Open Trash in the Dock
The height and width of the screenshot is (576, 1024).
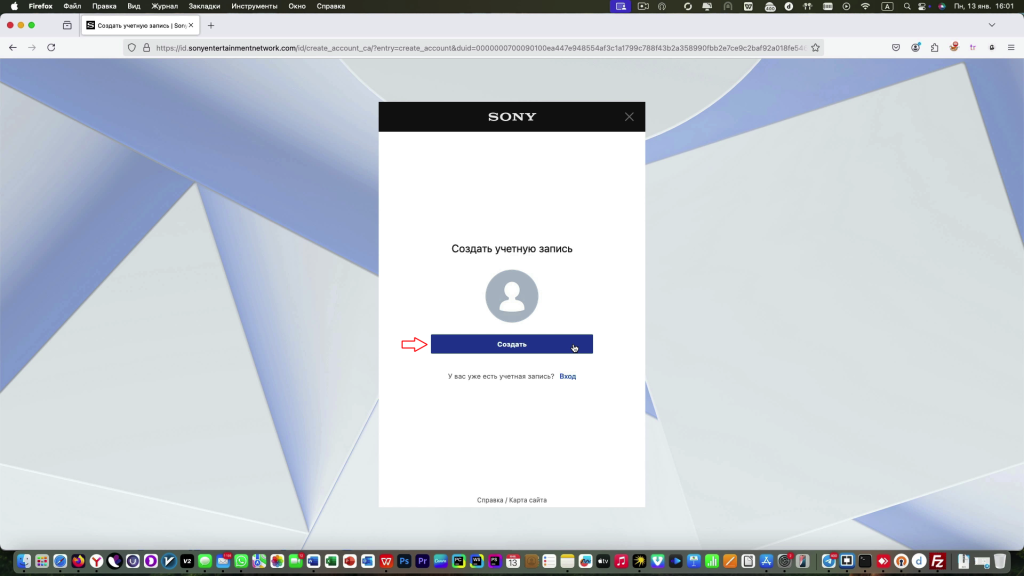click(x=1001, y=561)
